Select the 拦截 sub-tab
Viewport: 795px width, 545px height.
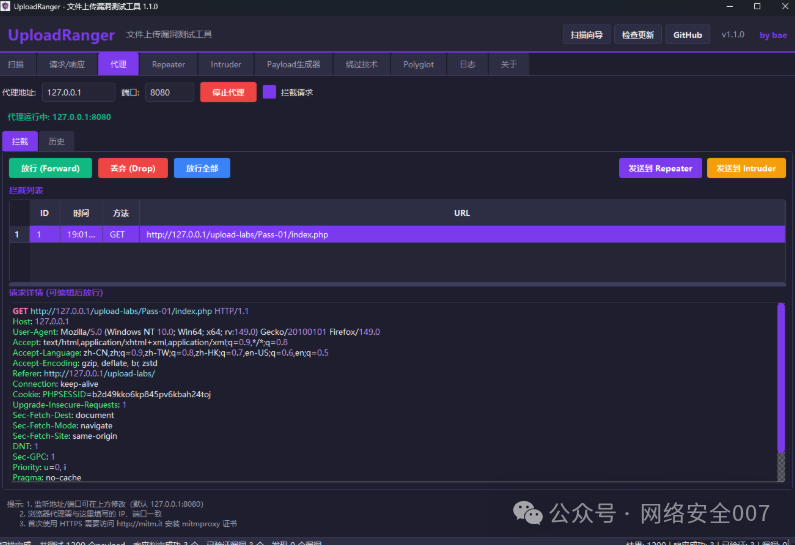[20, 141]
